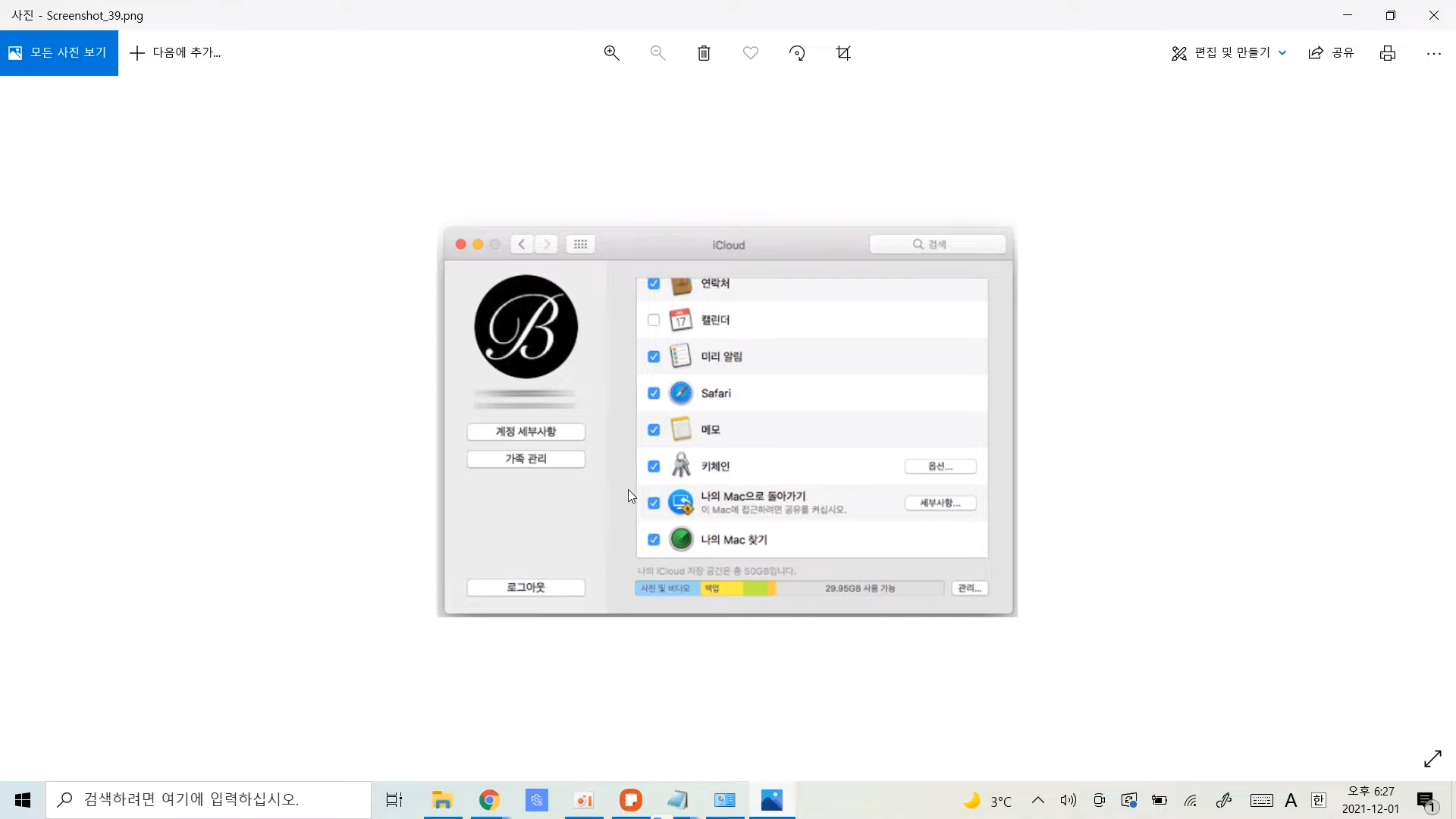Toggle the 한 Korean IME indicator

point(1319,800)
